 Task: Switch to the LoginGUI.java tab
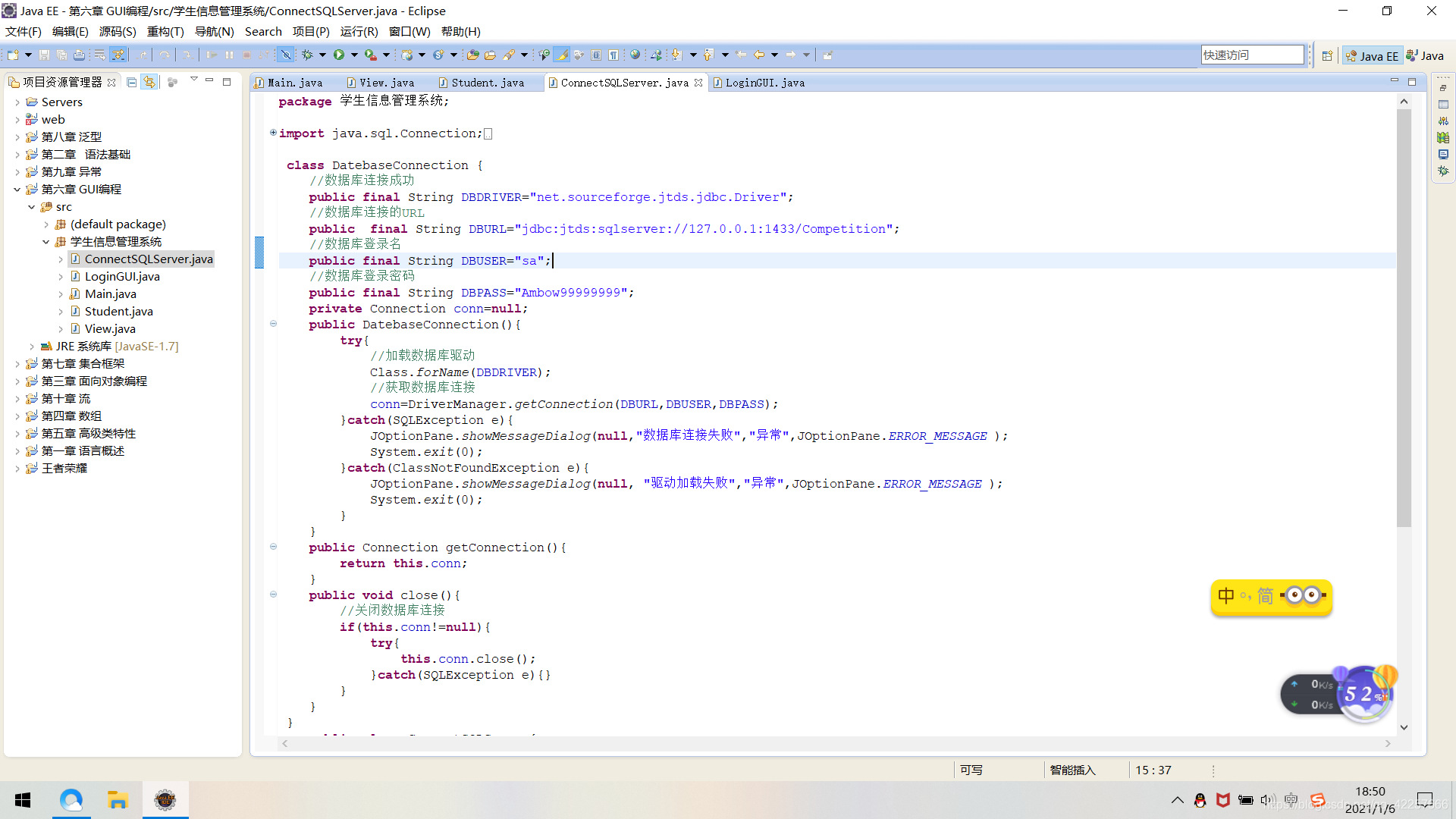click(x=764, y=83)
